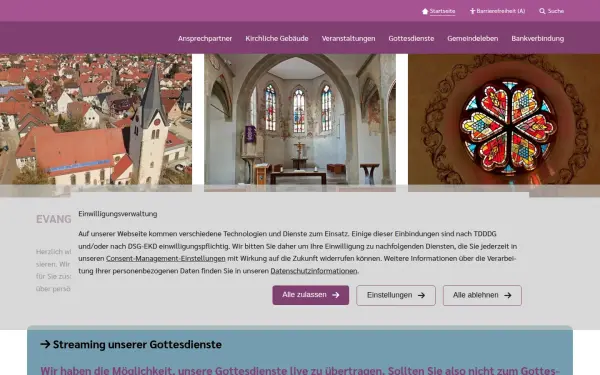Image resolution: width=600 pixels, height=375 pixels.
Task: Click the home icon beside Startseite
Action: 425,11
